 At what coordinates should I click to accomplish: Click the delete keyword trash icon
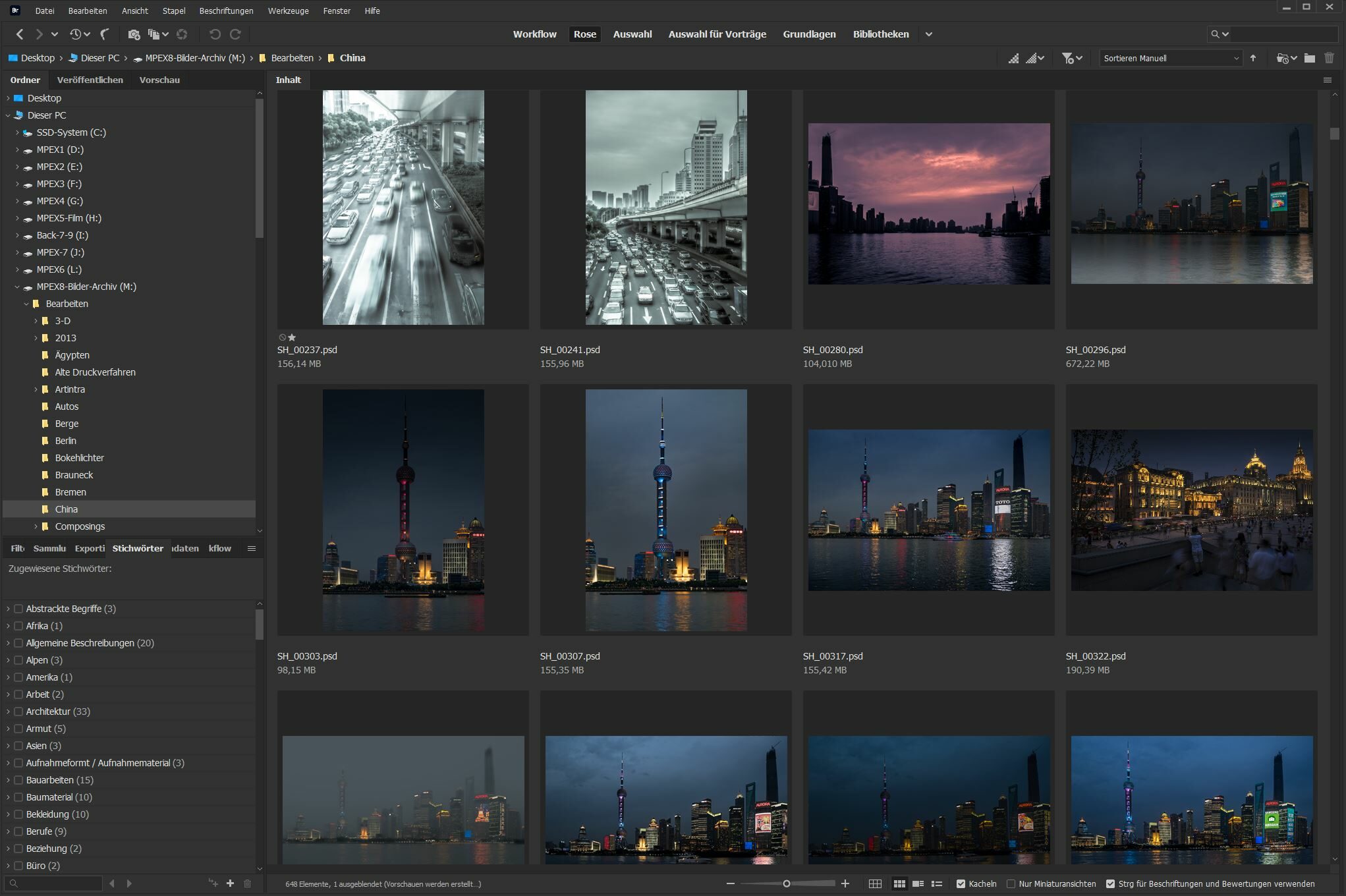click(248, 883)
